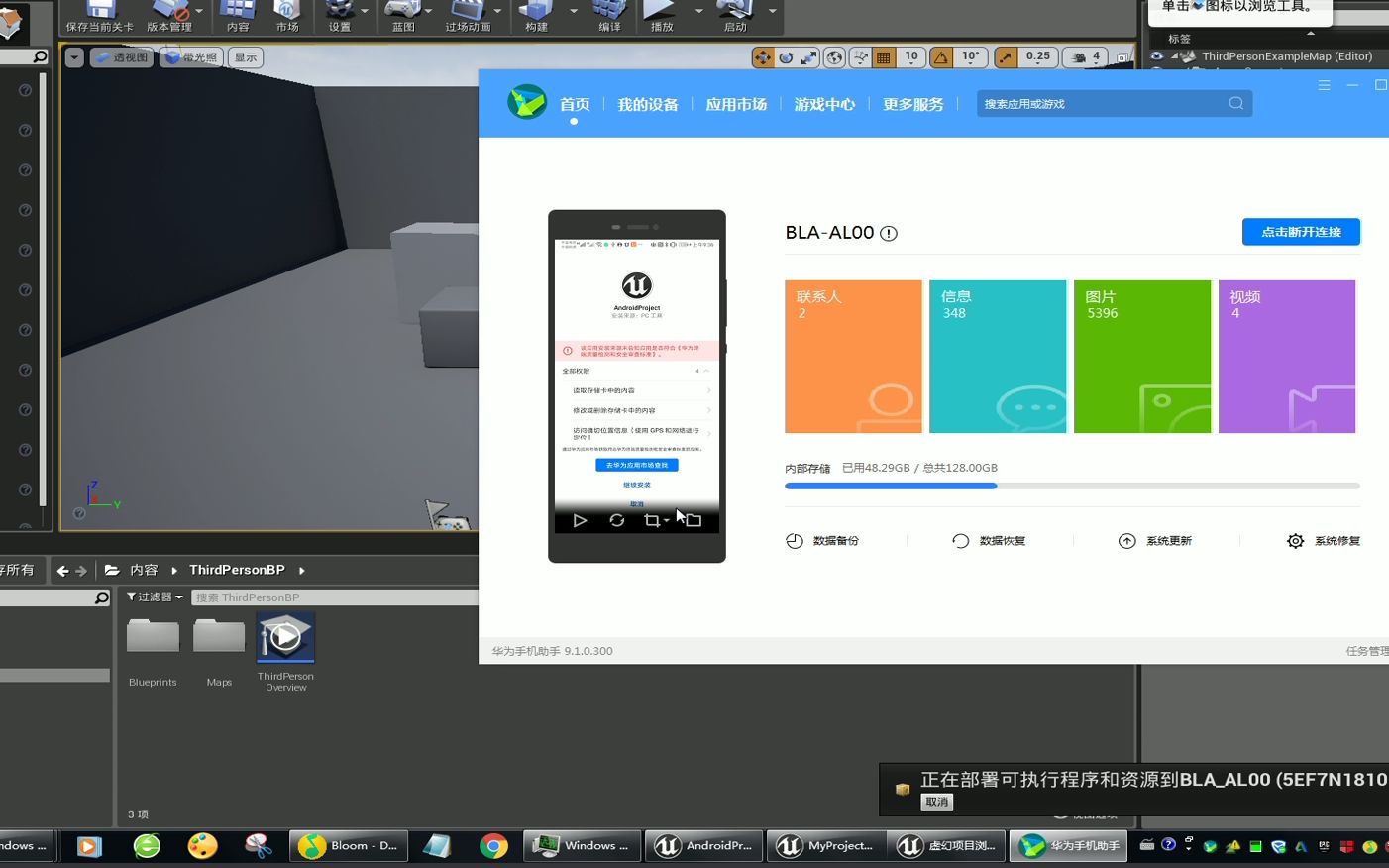Open the 游戏中心 tab in HiSuite

(x=824, y=104)
